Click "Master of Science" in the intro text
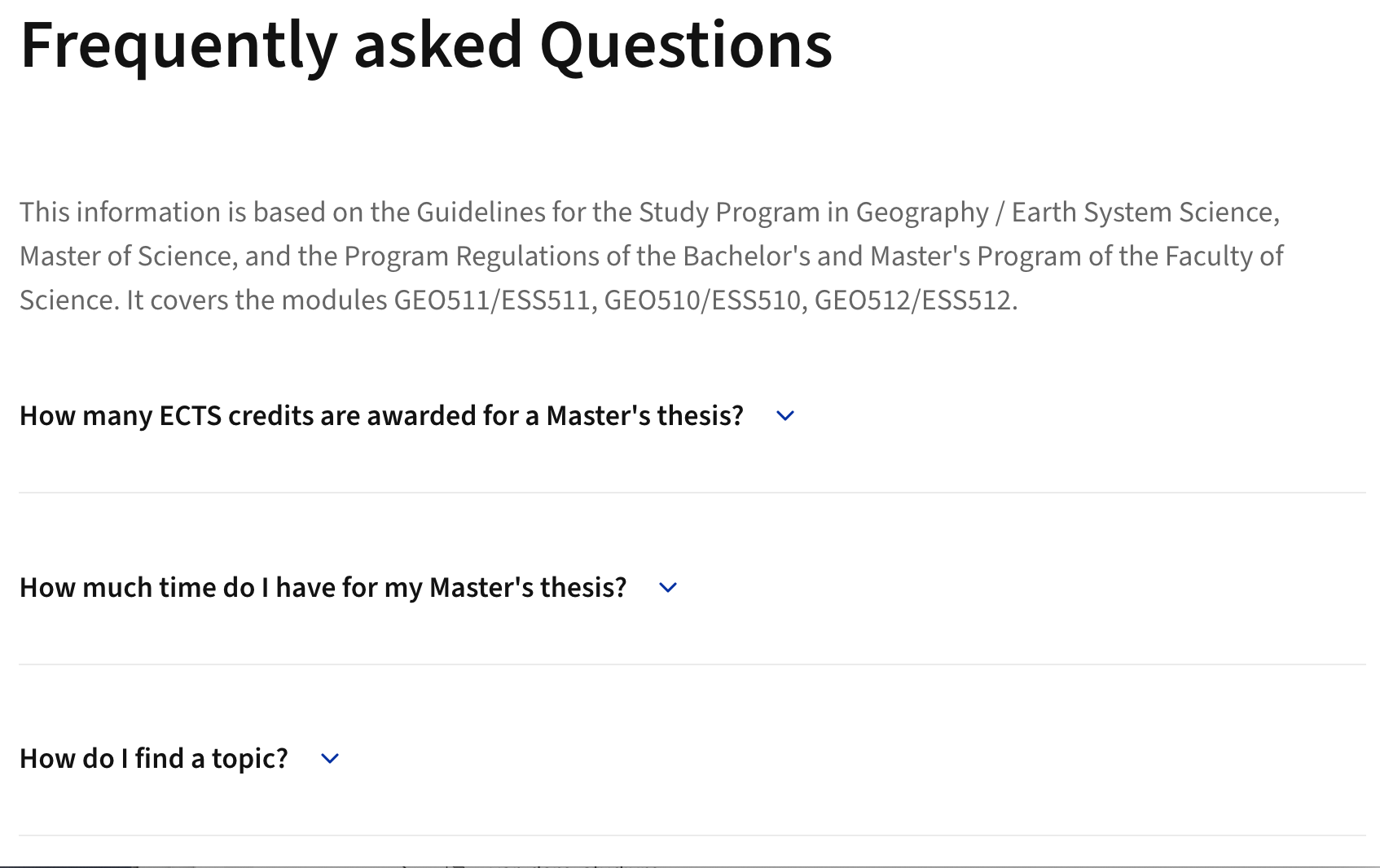1380x868 pixels. [127, 256]
